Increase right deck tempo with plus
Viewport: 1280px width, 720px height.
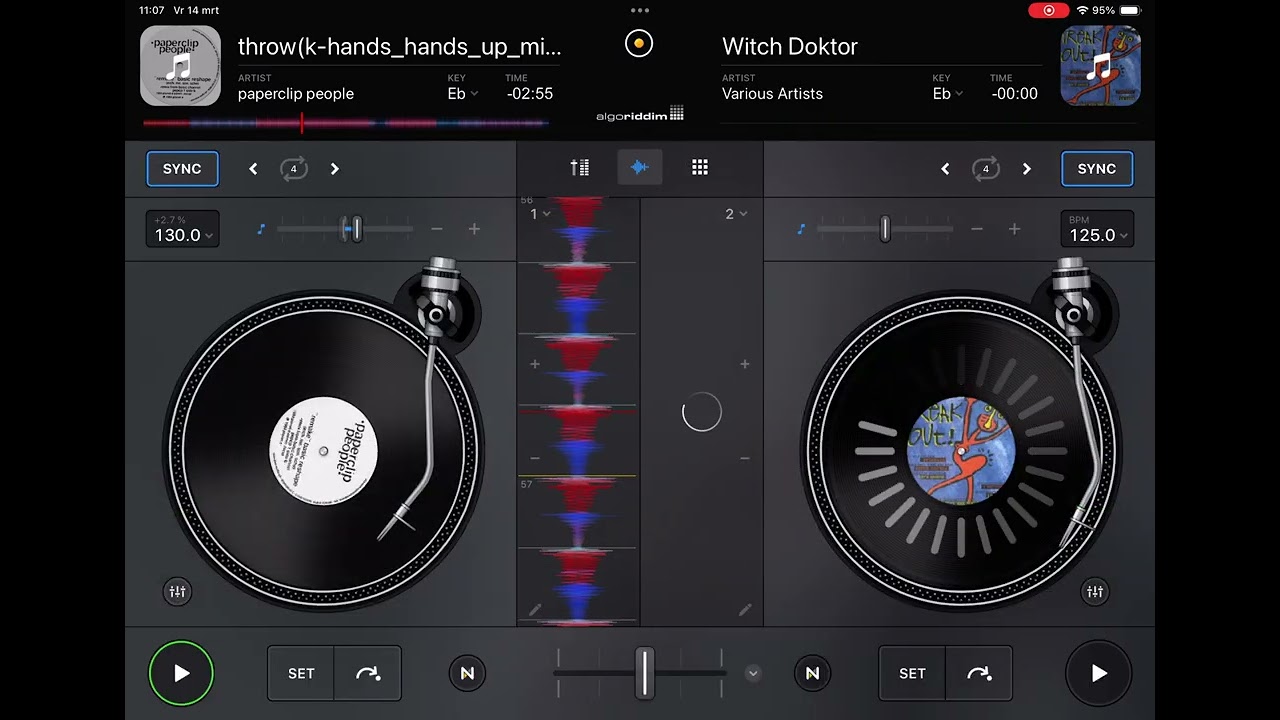(1014, 229)
